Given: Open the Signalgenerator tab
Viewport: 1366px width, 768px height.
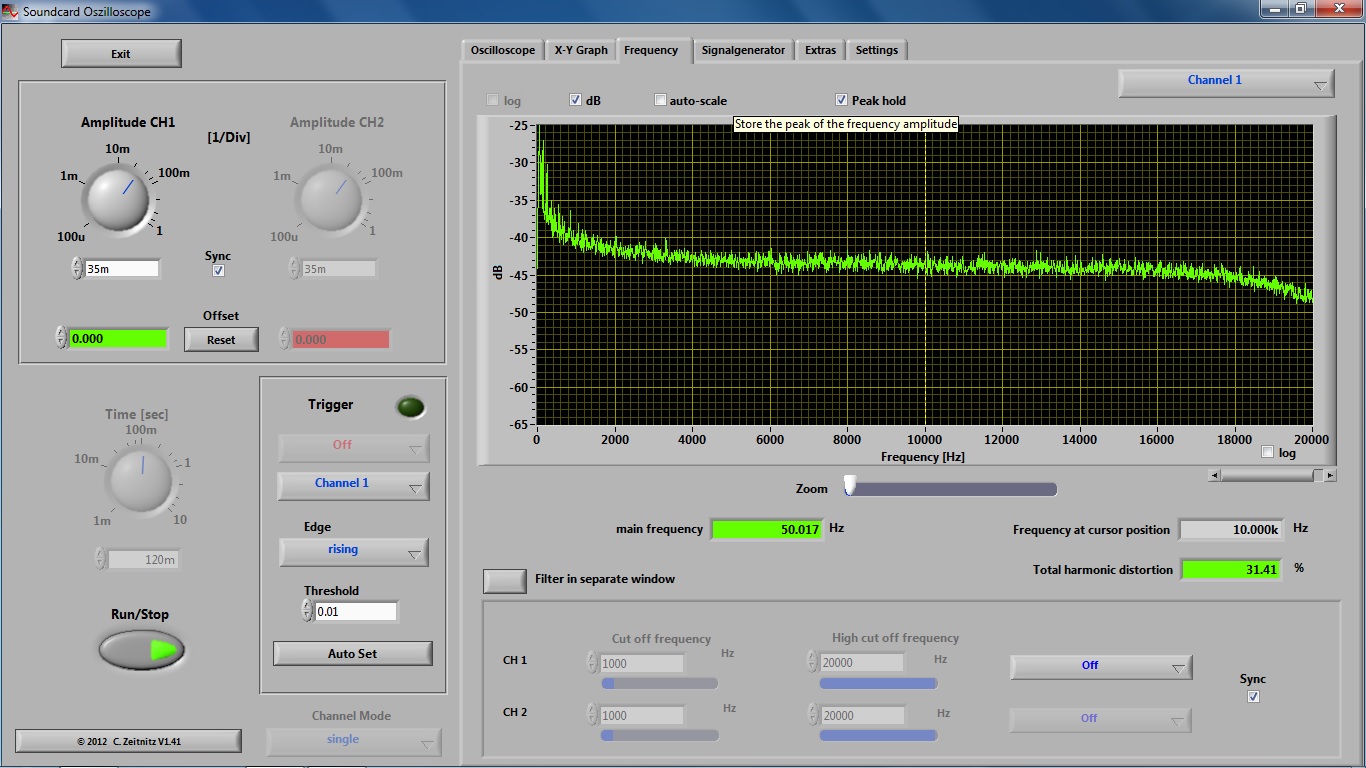Looking at the screenshot, I should click(743, 50).
